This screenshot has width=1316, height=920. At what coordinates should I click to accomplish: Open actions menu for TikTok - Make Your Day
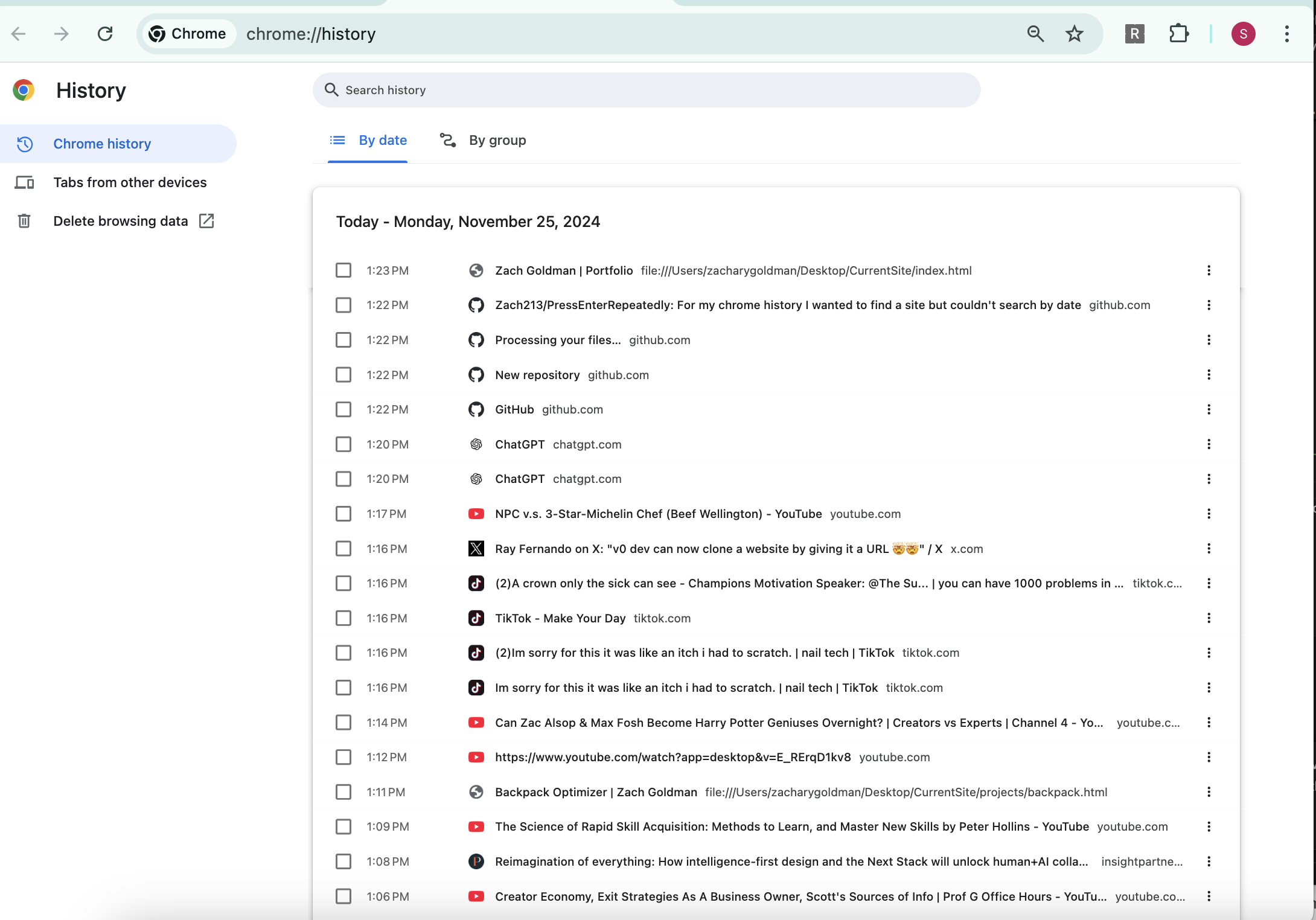[1209, 618]
